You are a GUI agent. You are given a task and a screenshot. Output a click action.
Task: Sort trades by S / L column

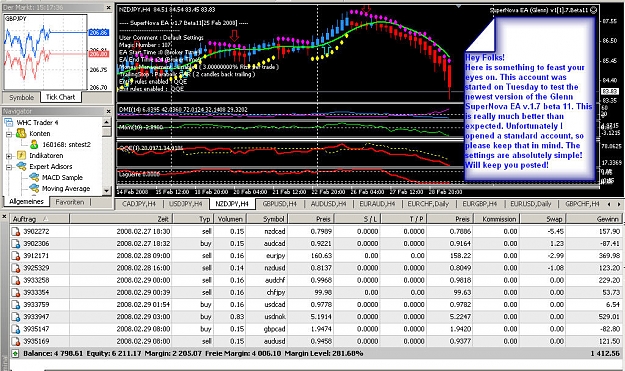pos(357,219)
